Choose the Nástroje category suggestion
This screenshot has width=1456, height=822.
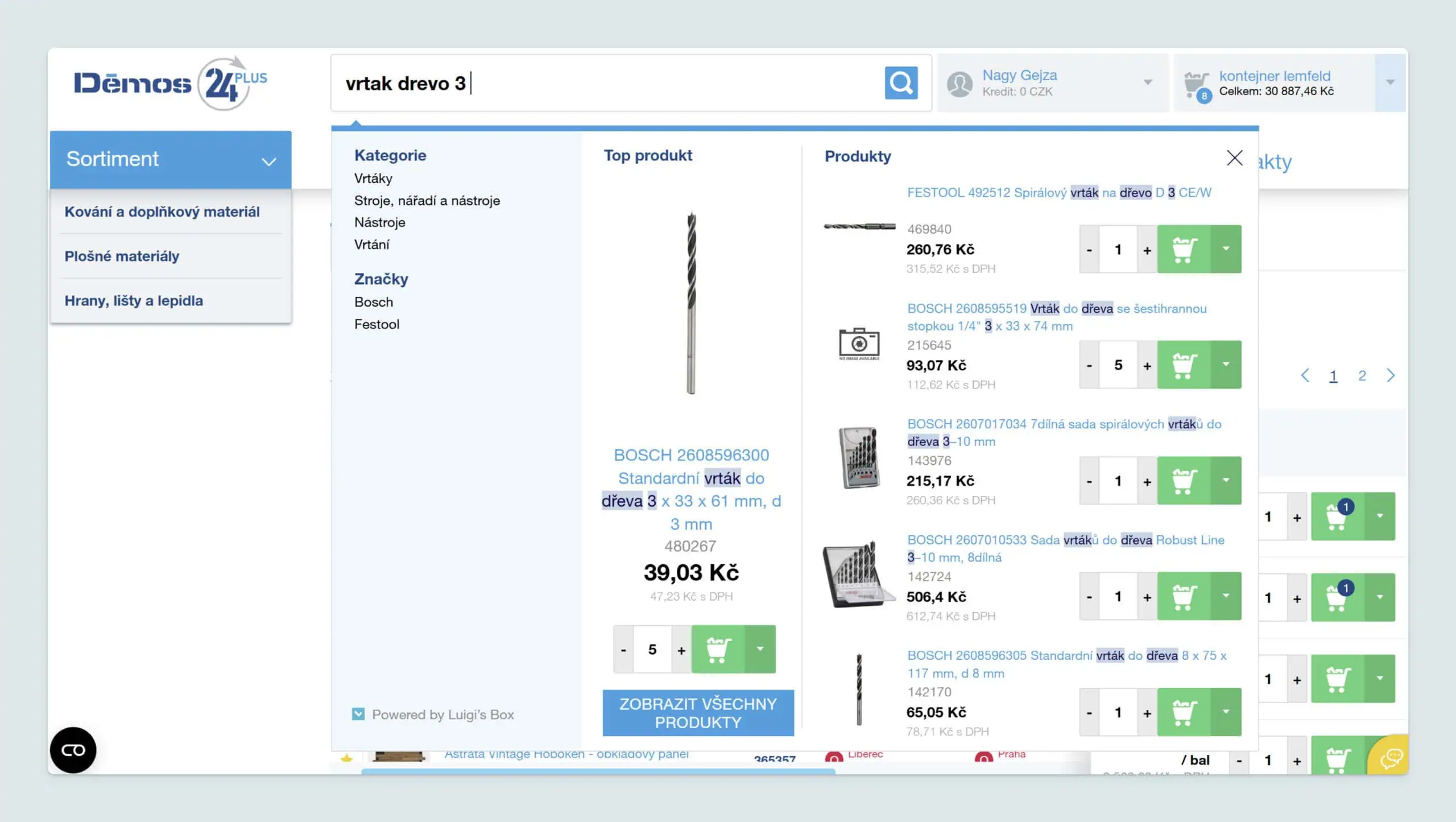click(x=379, y=222)
